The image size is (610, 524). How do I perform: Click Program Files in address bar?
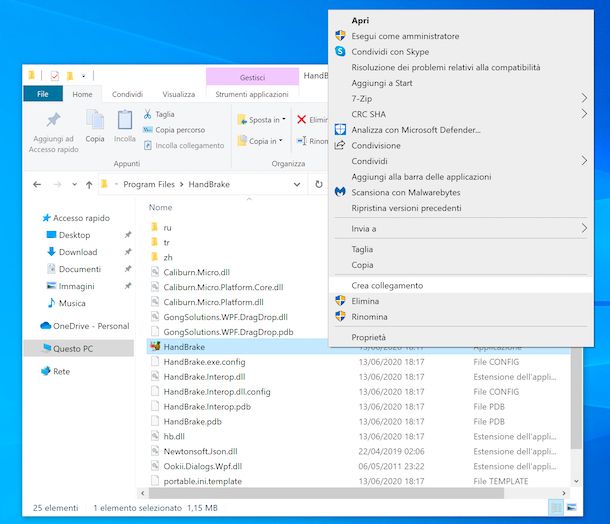tap(149, 184)
